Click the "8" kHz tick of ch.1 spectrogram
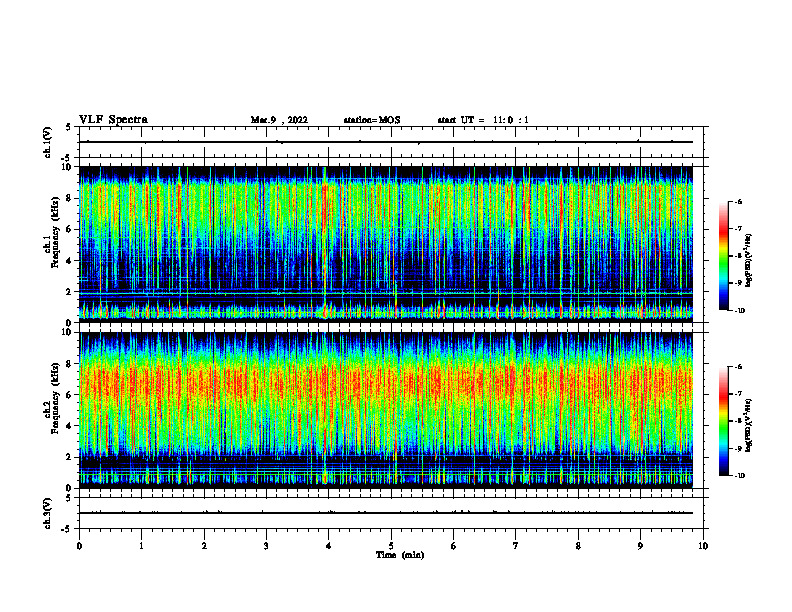 pos(69,198)
